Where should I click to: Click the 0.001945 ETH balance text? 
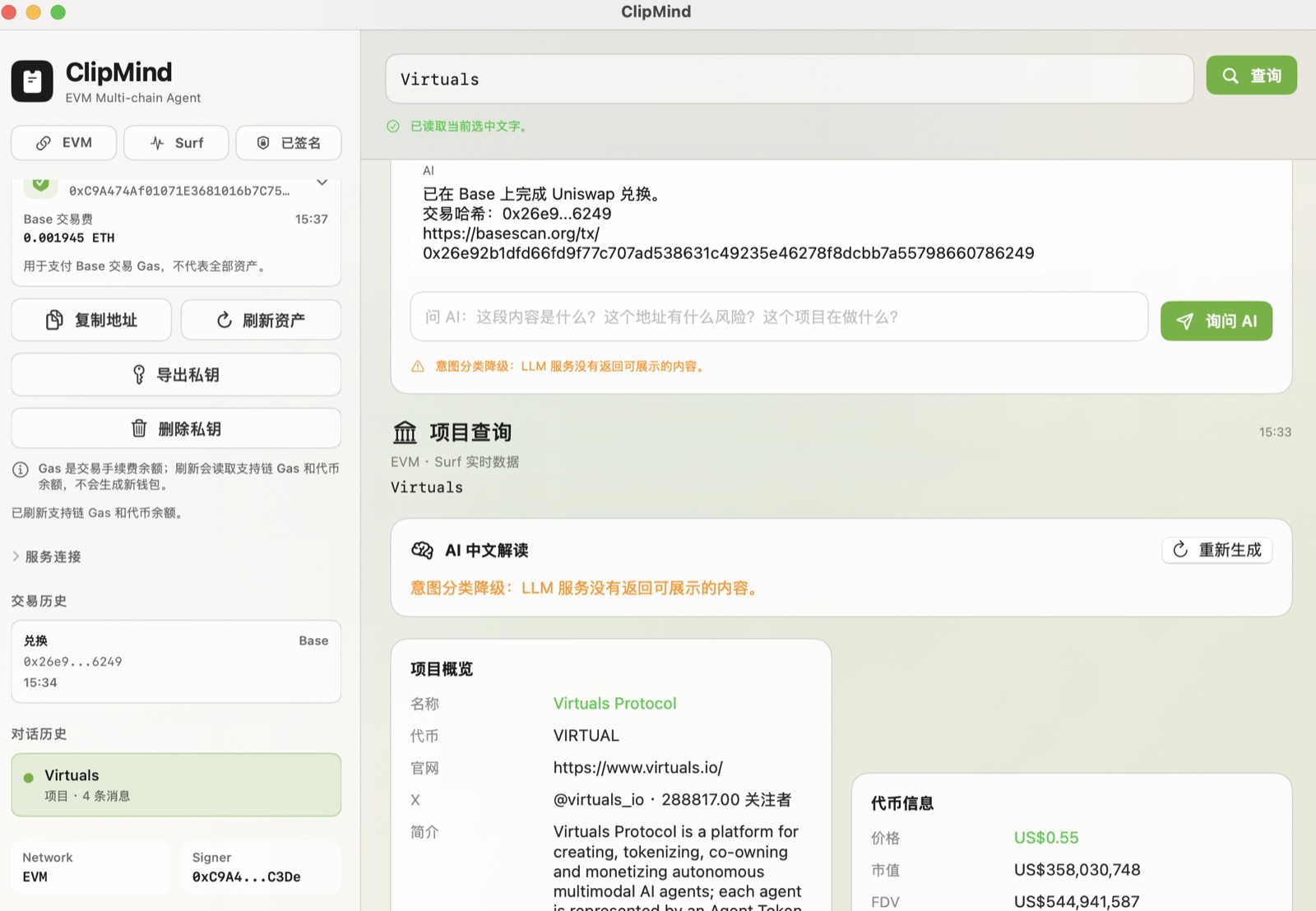69,238
